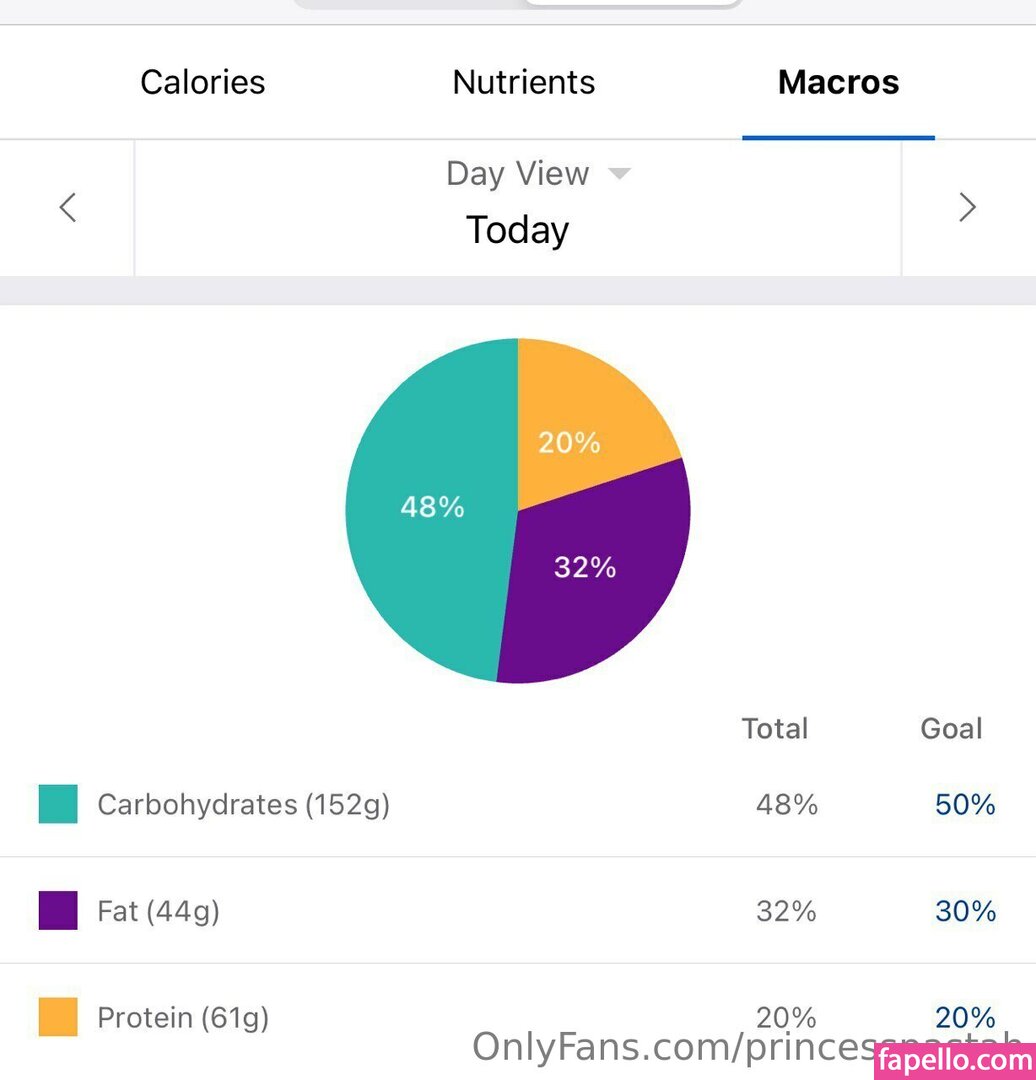Advance to next day with right chevron

click(967, 208)
